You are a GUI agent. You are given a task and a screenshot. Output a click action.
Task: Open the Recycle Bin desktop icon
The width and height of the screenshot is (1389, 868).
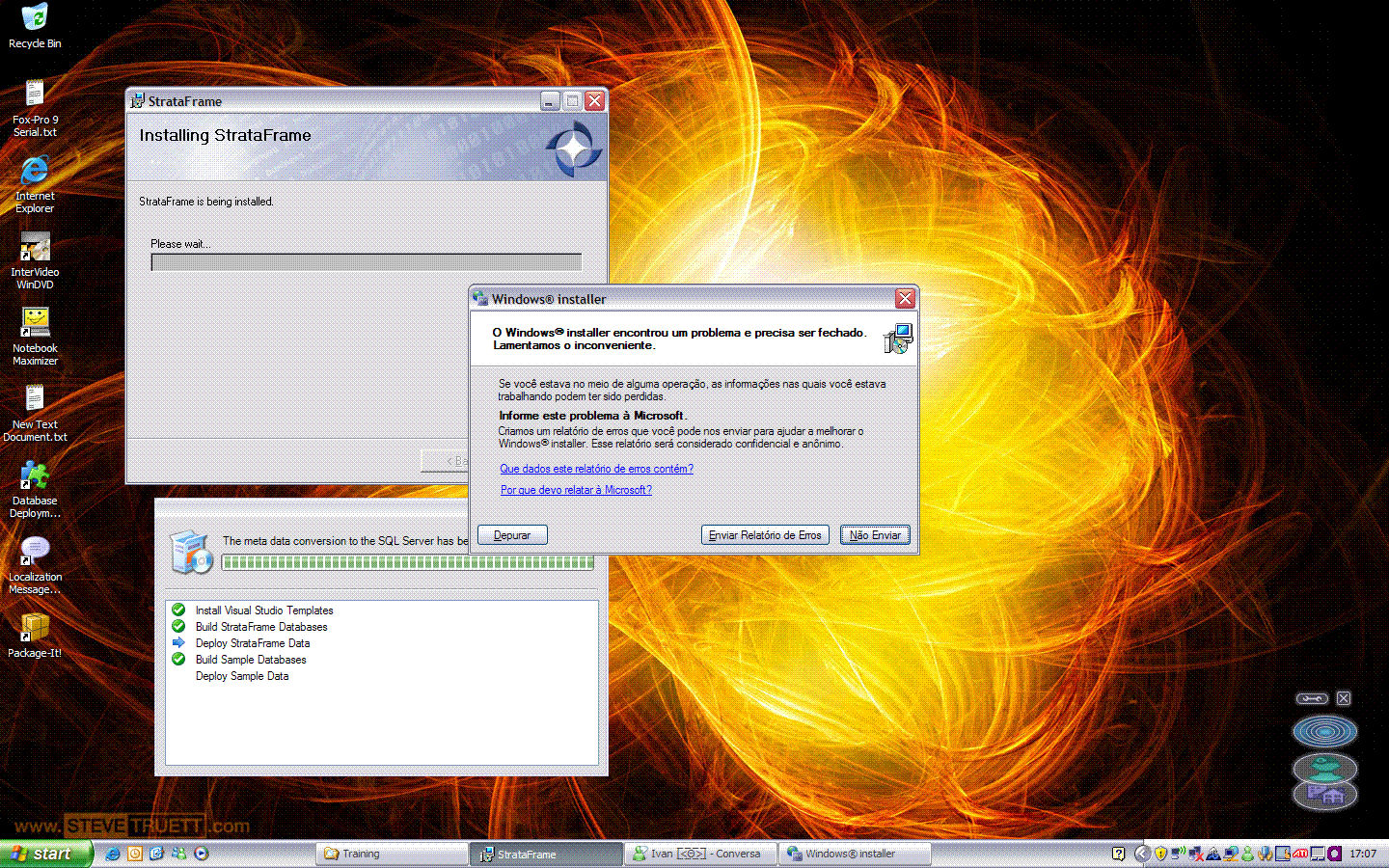(35, 19)
